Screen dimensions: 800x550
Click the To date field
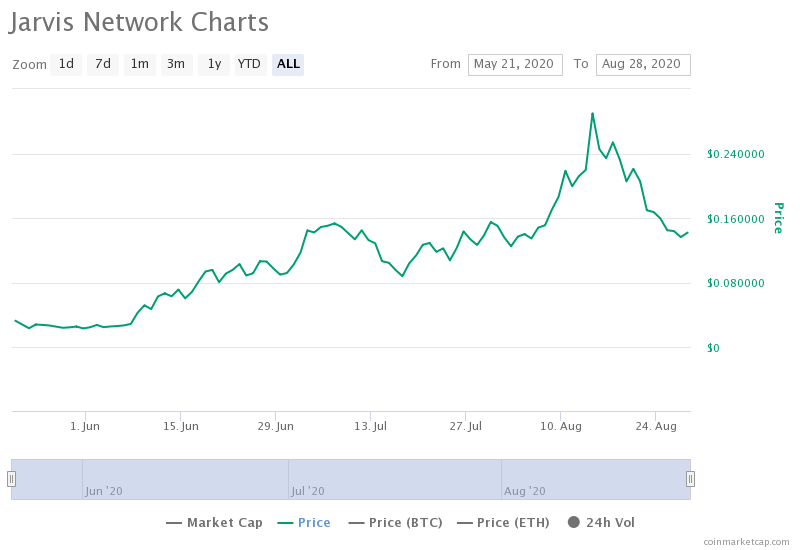643,64
